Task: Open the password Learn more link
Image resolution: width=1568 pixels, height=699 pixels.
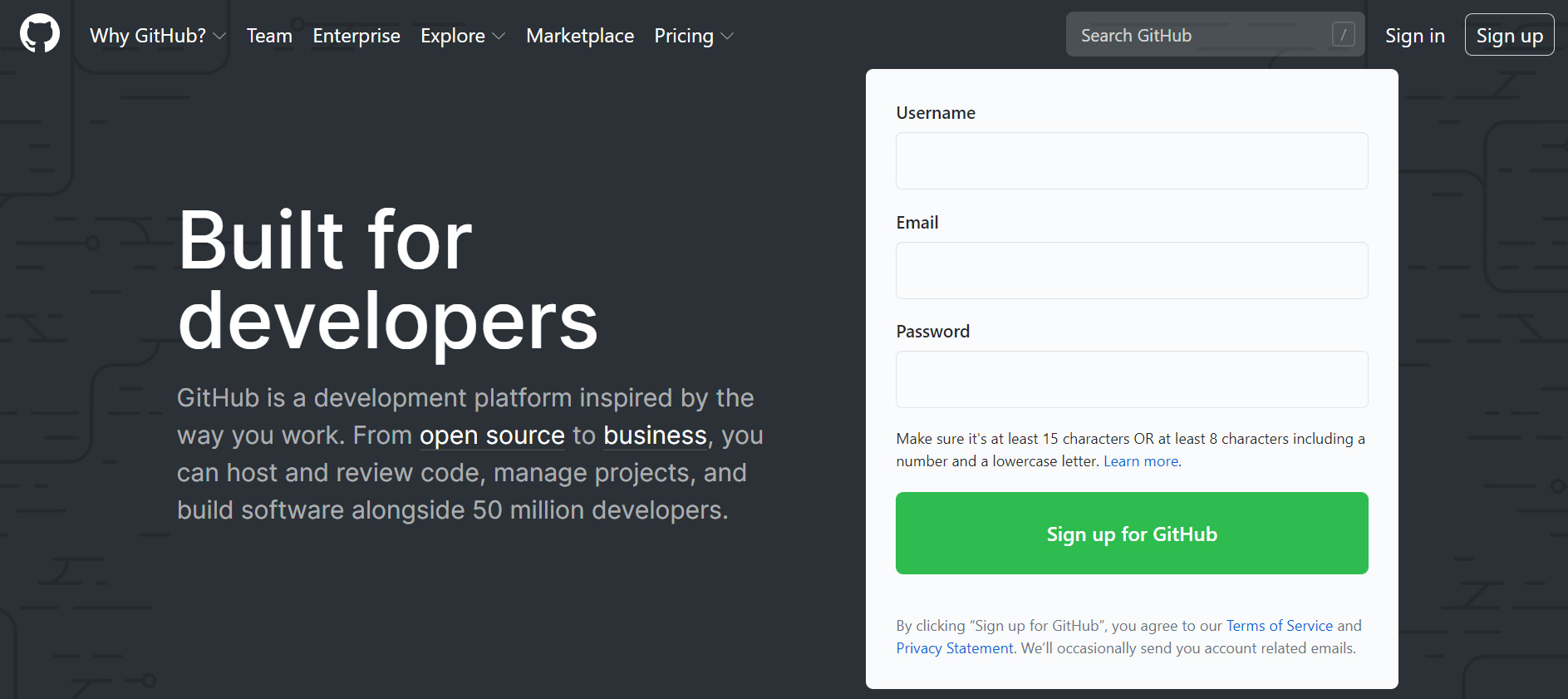Action: coord(1141,461)
